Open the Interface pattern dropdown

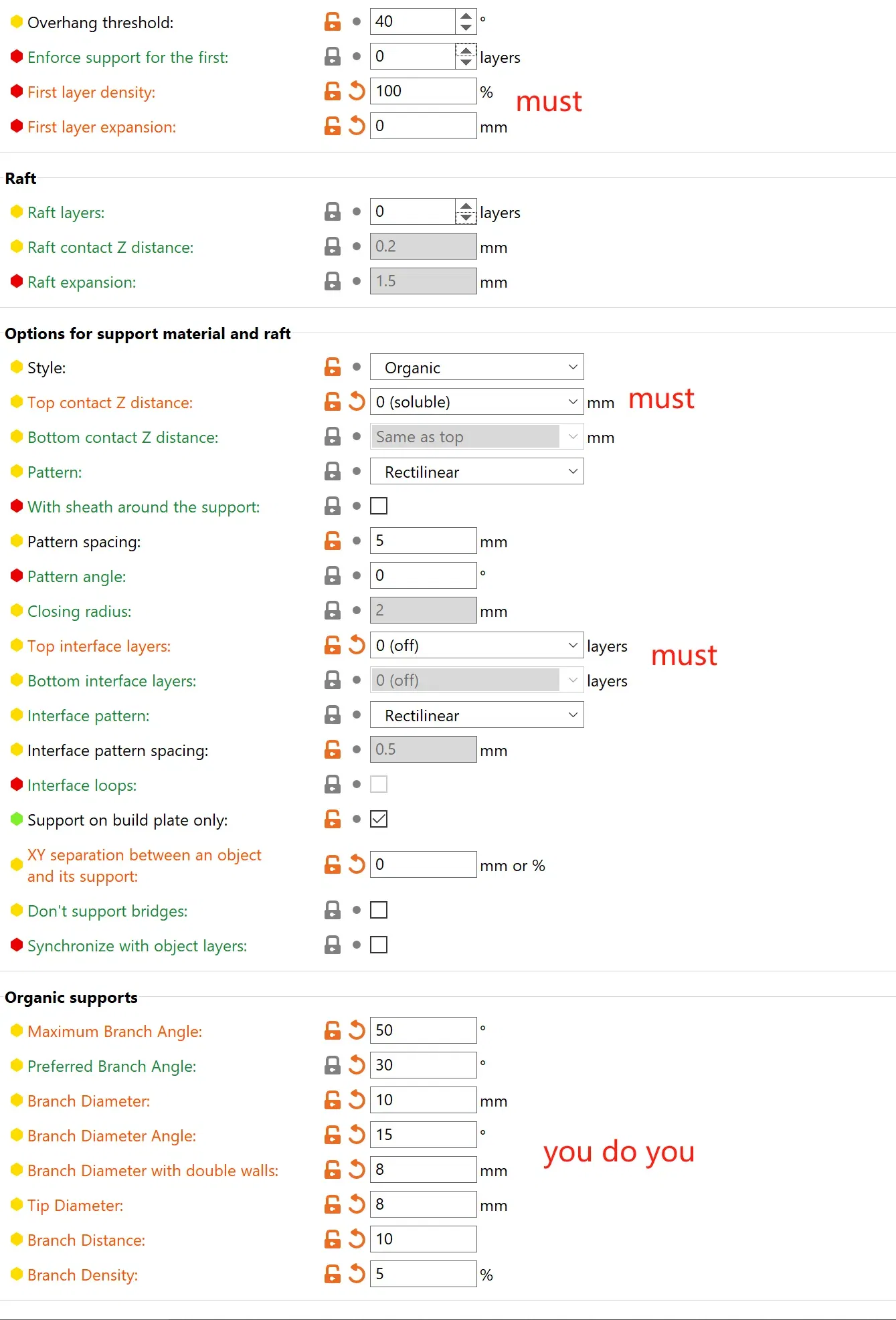tap(476, 715)
